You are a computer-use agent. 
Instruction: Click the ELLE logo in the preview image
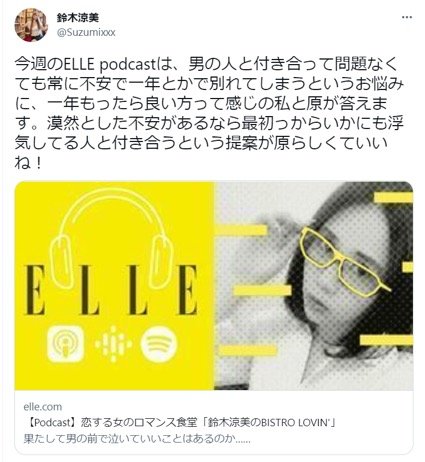(x=111, y=290)
